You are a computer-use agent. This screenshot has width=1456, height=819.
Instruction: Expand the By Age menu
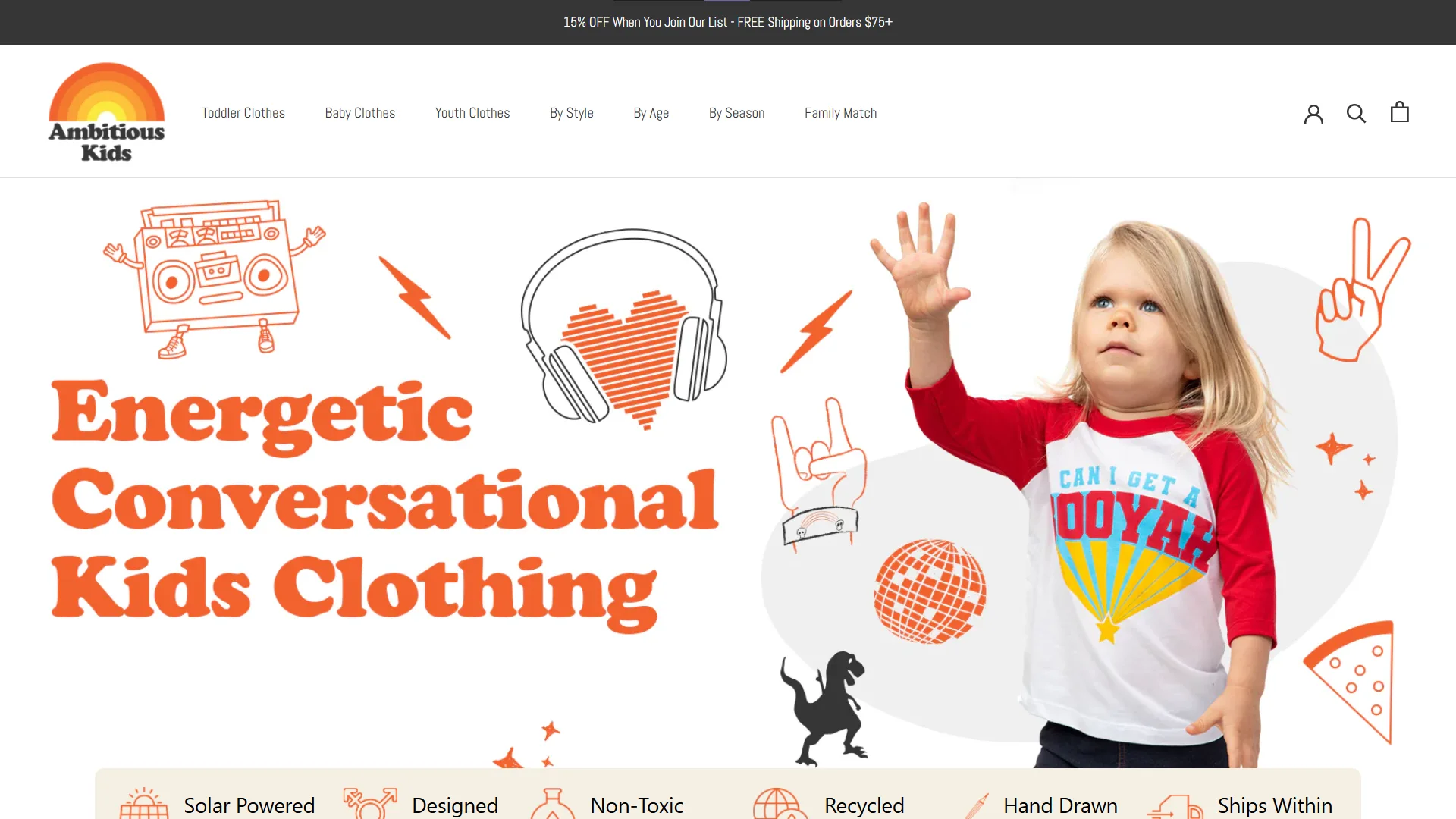(x=651, y=113)
